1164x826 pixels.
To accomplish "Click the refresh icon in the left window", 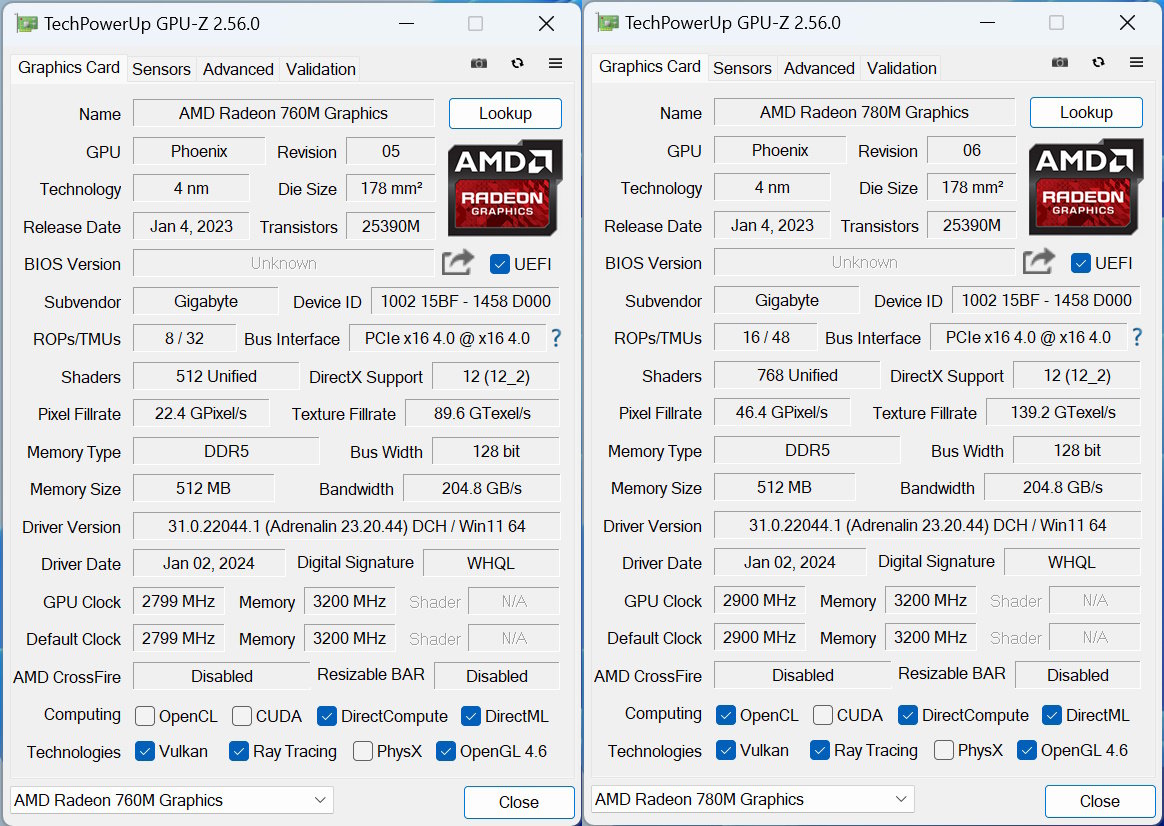I will tap(517, 63).
